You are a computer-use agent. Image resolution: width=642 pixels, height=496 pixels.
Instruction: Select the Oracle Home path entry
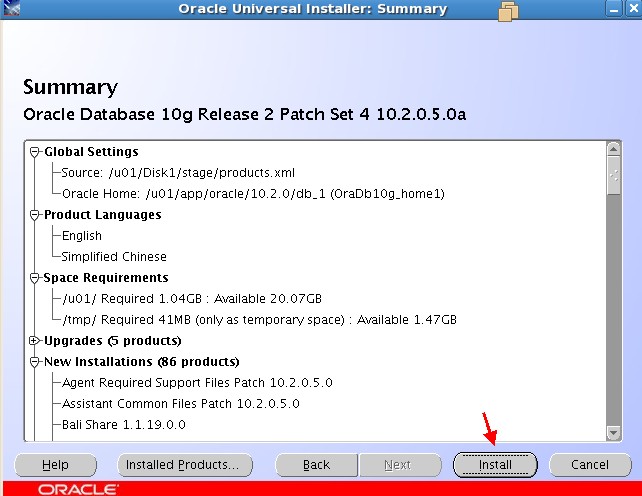coord(252,194)
